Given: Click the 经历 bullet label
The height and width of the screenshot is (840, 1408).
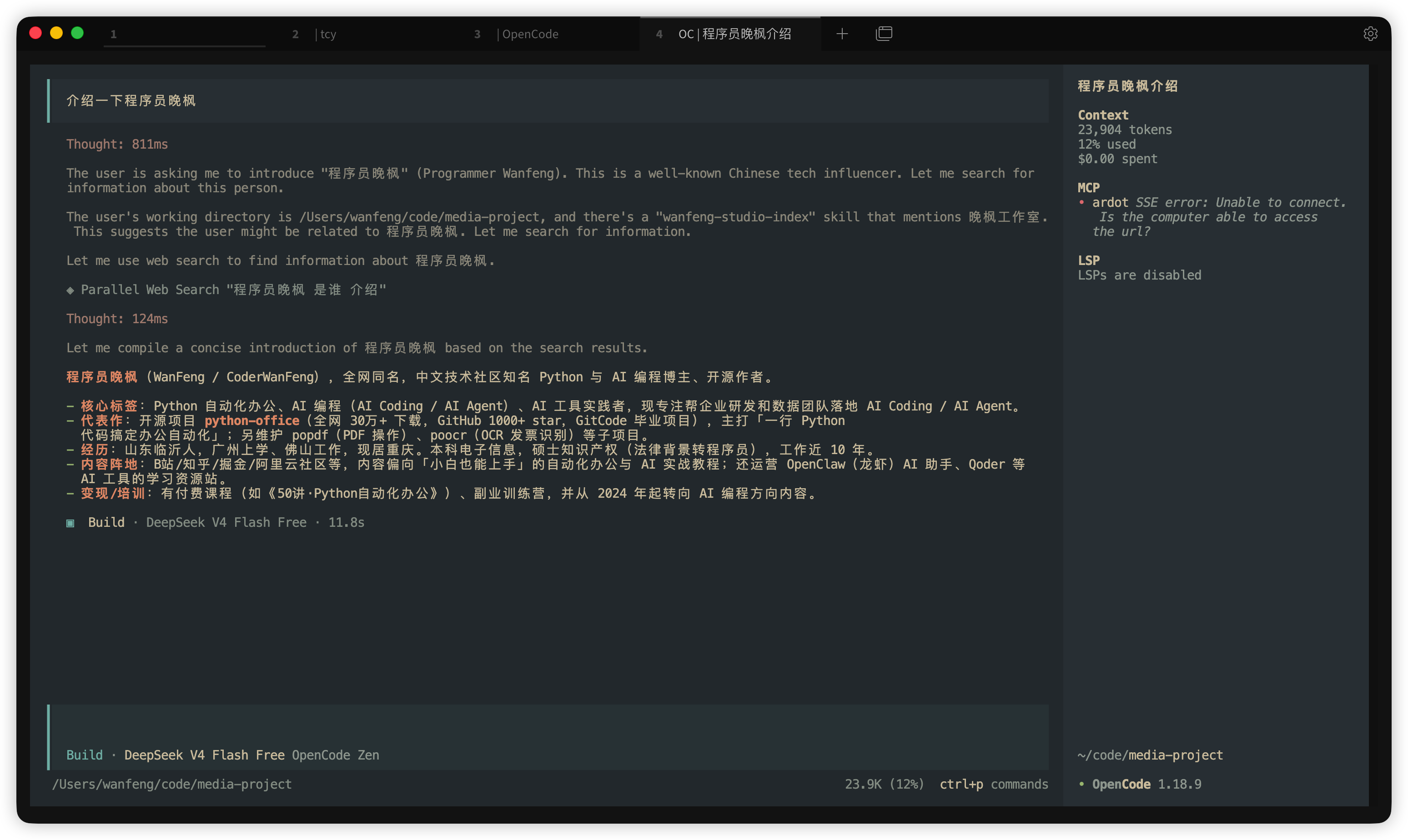Looking at the screenshot, I should tap(95, 450).
